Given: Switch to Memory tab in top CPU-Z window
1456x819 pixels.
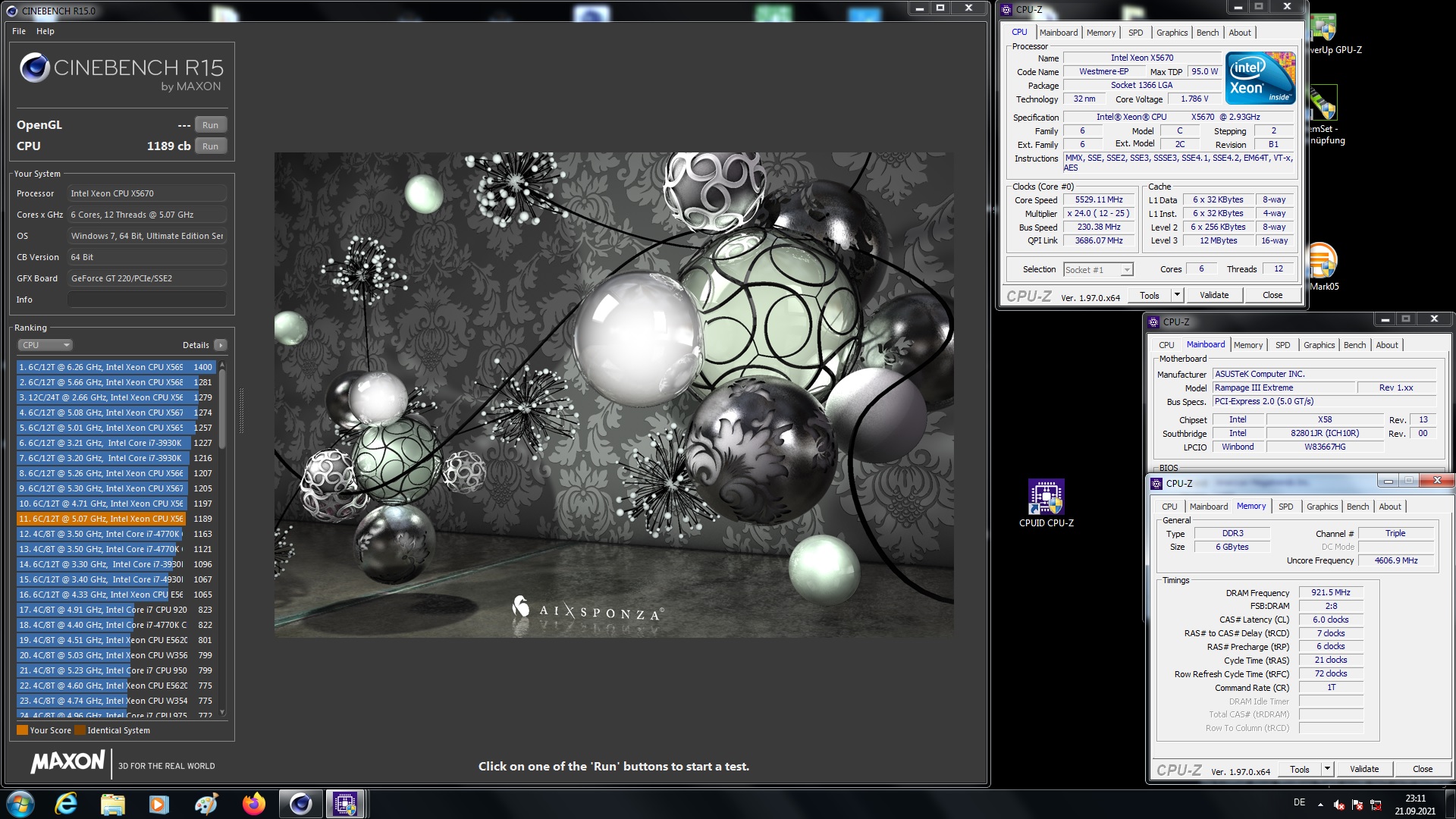Looking at the screenshot, I should (1101, 33).
